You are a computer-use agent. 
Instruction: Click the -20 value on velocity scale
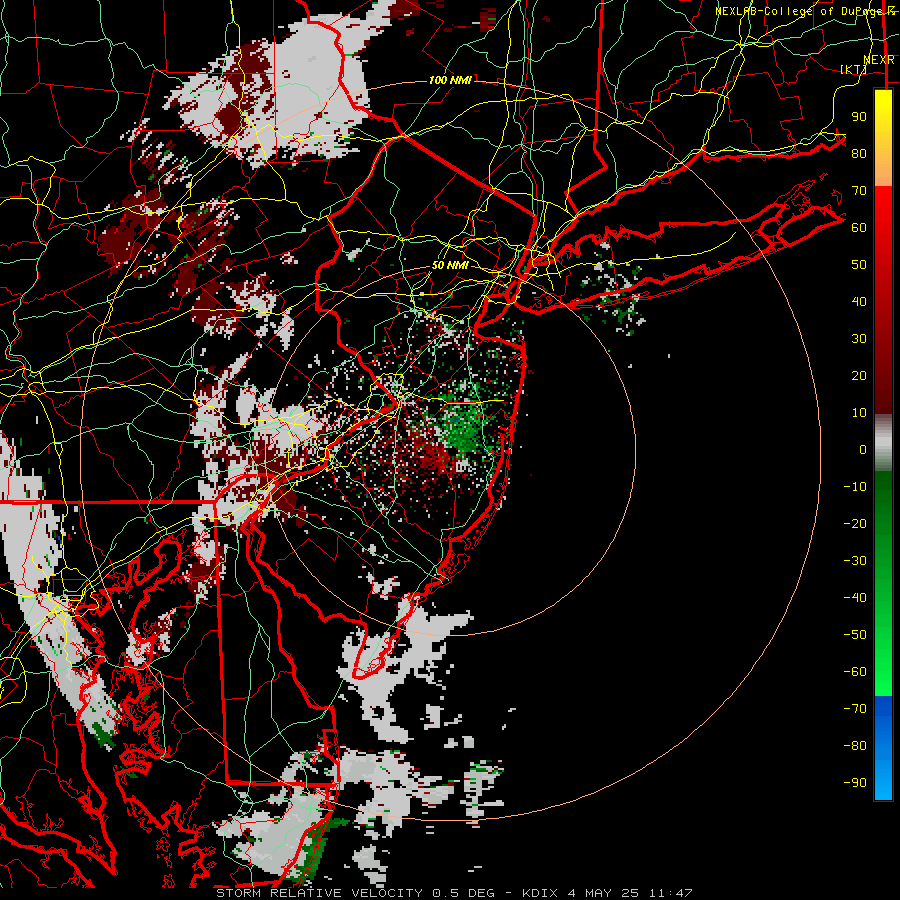pyautogui.click(x=855, y=523)
